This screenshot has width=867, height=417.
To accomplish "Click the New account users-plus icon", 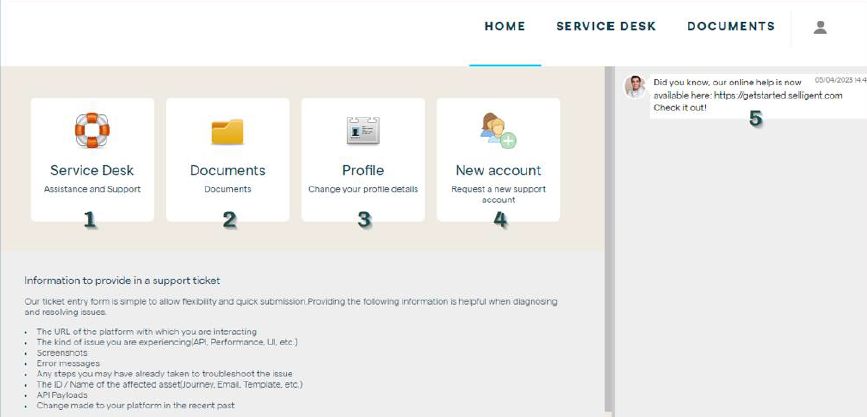I will click(x=498, y=130).
